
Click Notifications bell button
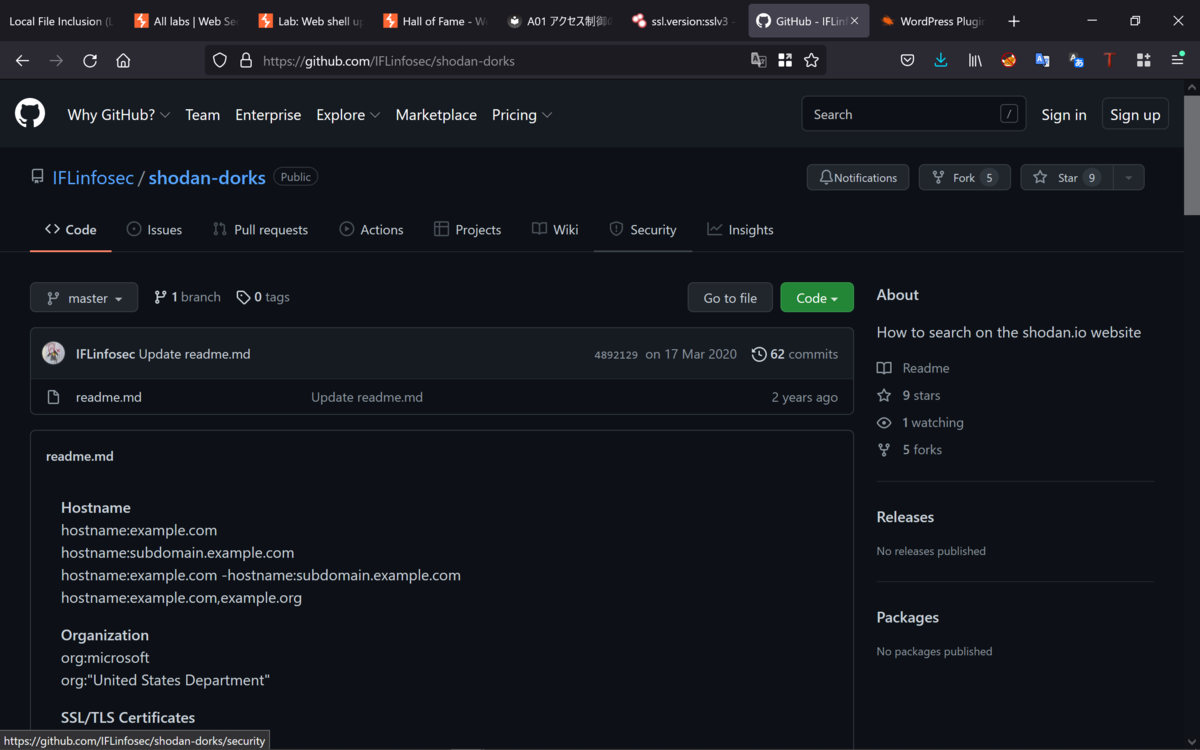858,177
